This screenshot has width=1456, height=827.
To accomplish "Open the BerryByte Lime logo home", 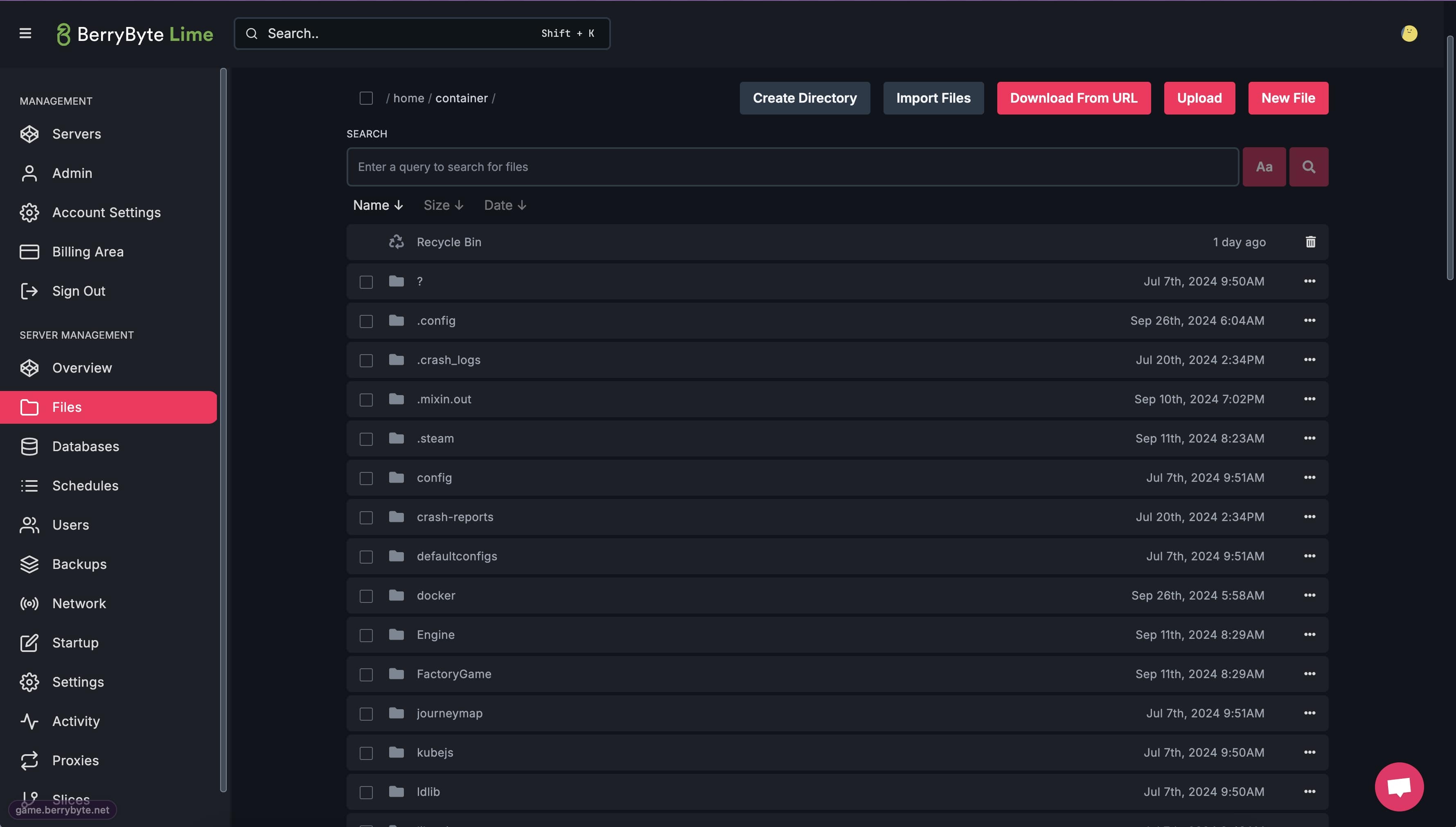I will pyautogui.click(x=135, y=34).
